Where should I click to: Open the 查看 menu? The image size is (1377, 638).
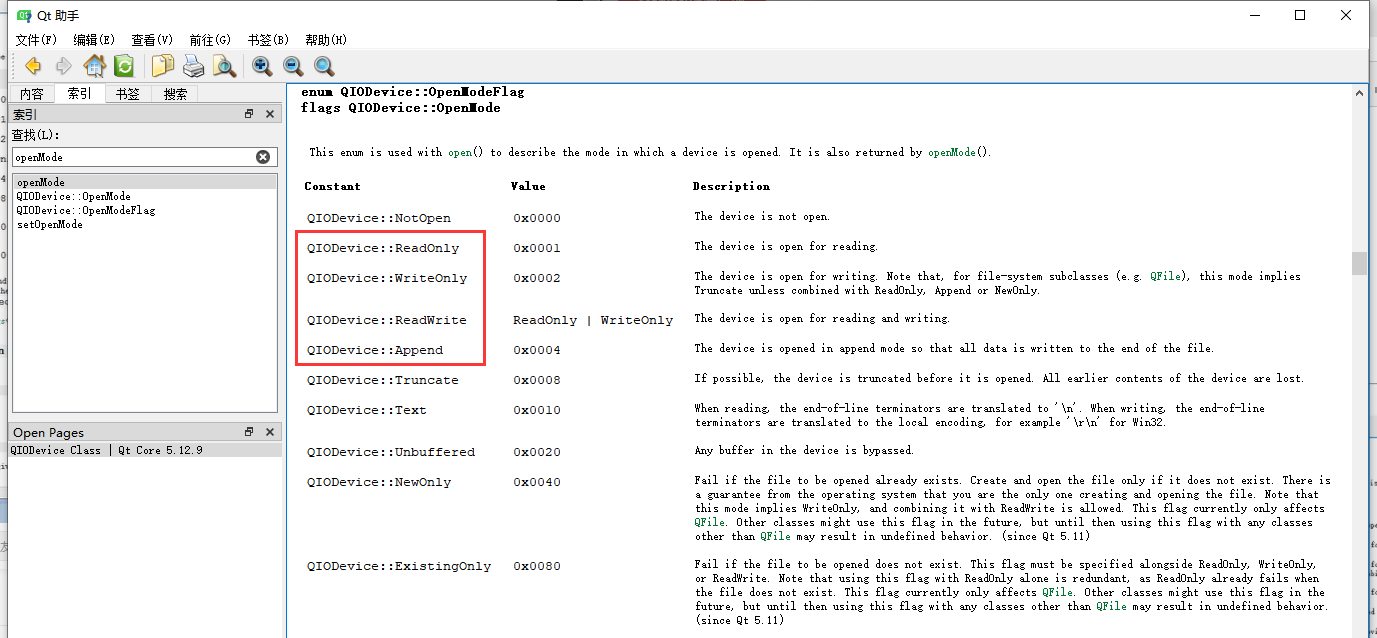point(150,40)
